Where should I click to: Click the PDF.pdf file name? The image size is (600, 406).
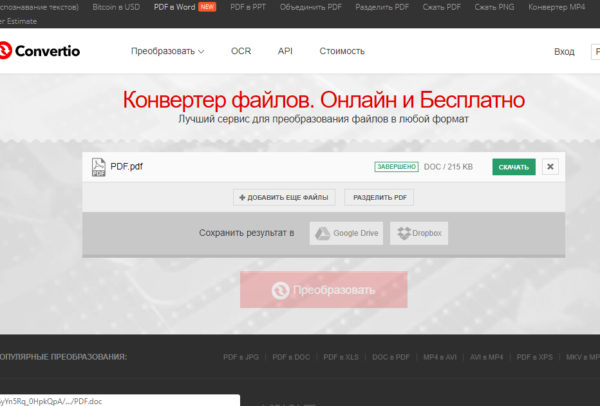127,167
